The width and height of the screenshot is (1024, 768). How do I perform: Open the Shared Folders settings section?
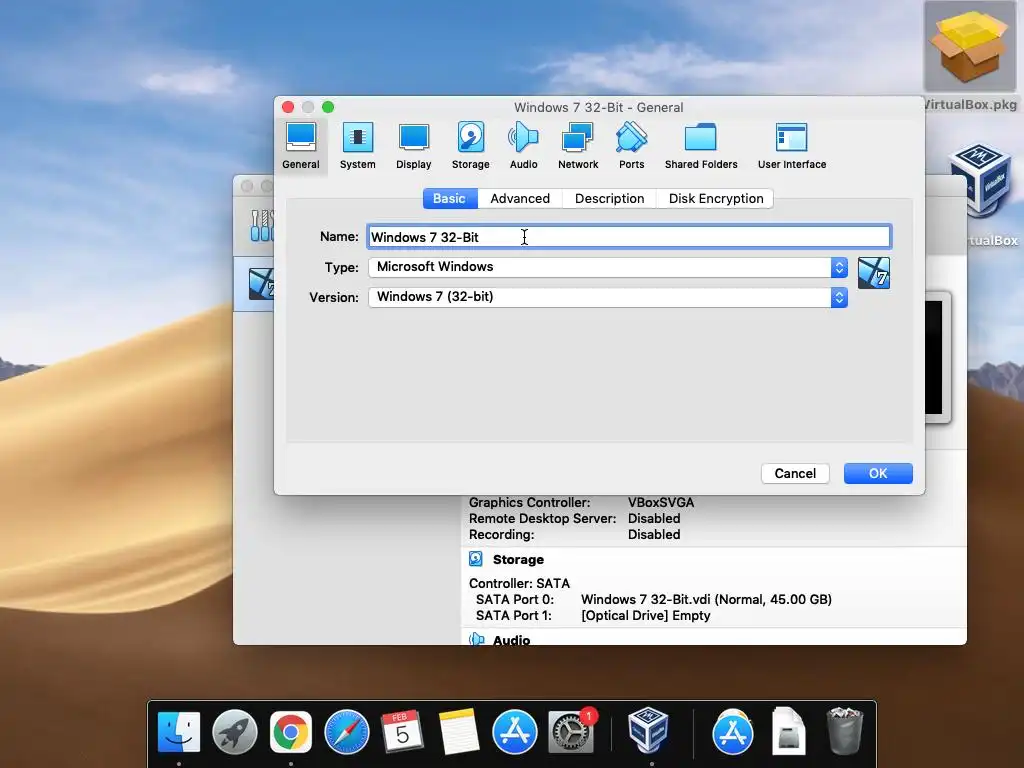pos(701,146)
